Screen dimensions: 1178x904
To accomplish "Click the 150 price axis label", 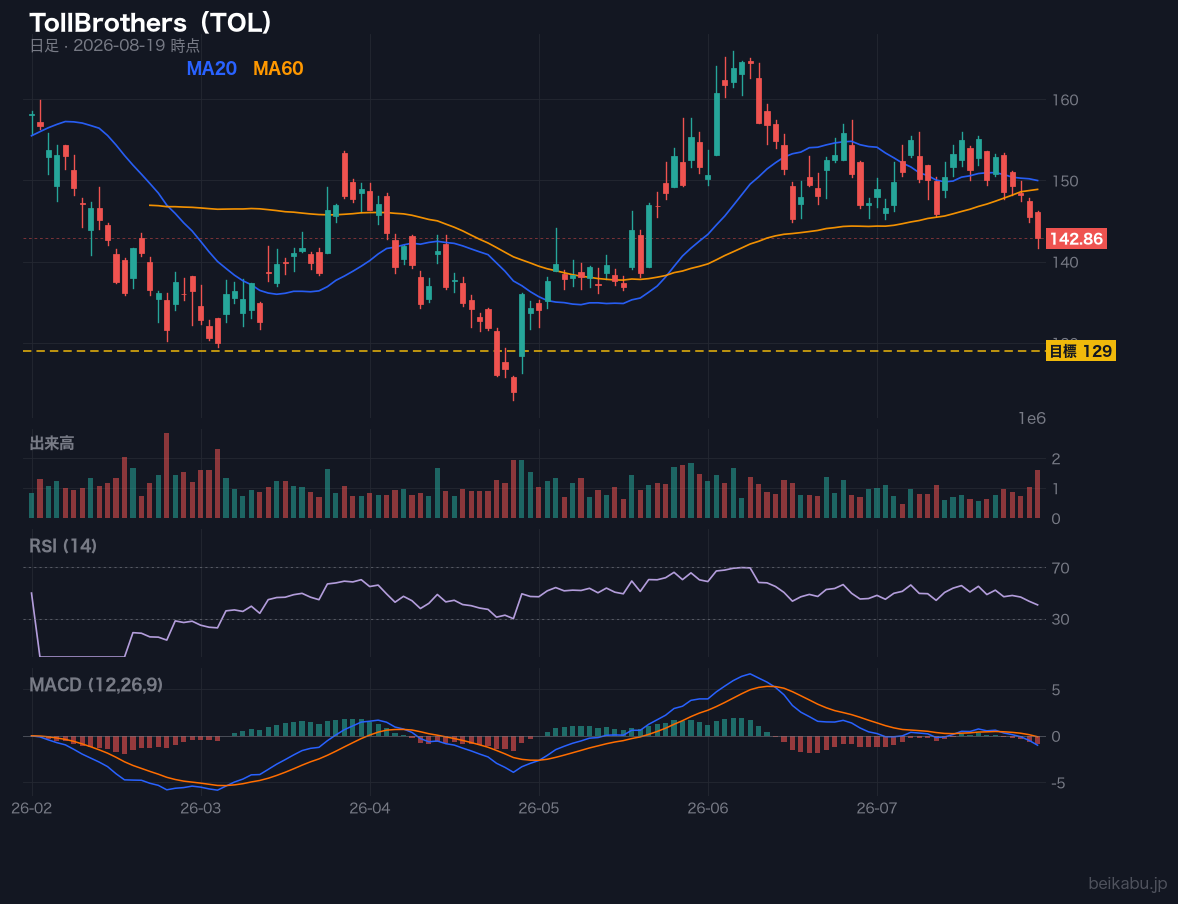I will coord(1065,181).
